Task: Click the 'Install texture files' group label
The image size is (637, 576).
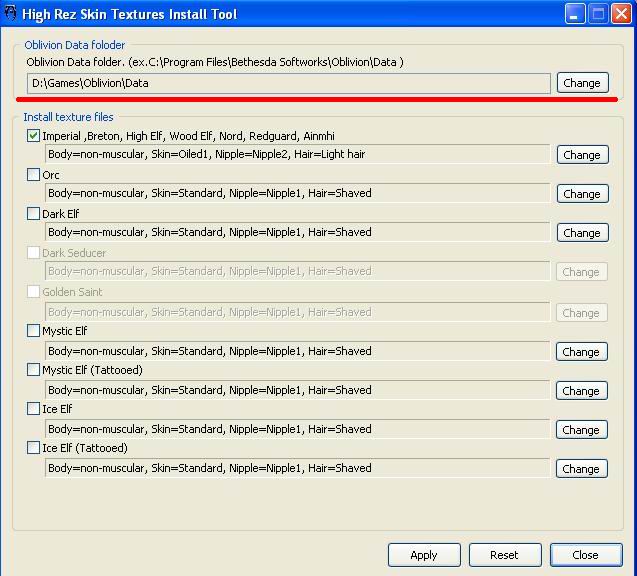Action: pos(68,117)
